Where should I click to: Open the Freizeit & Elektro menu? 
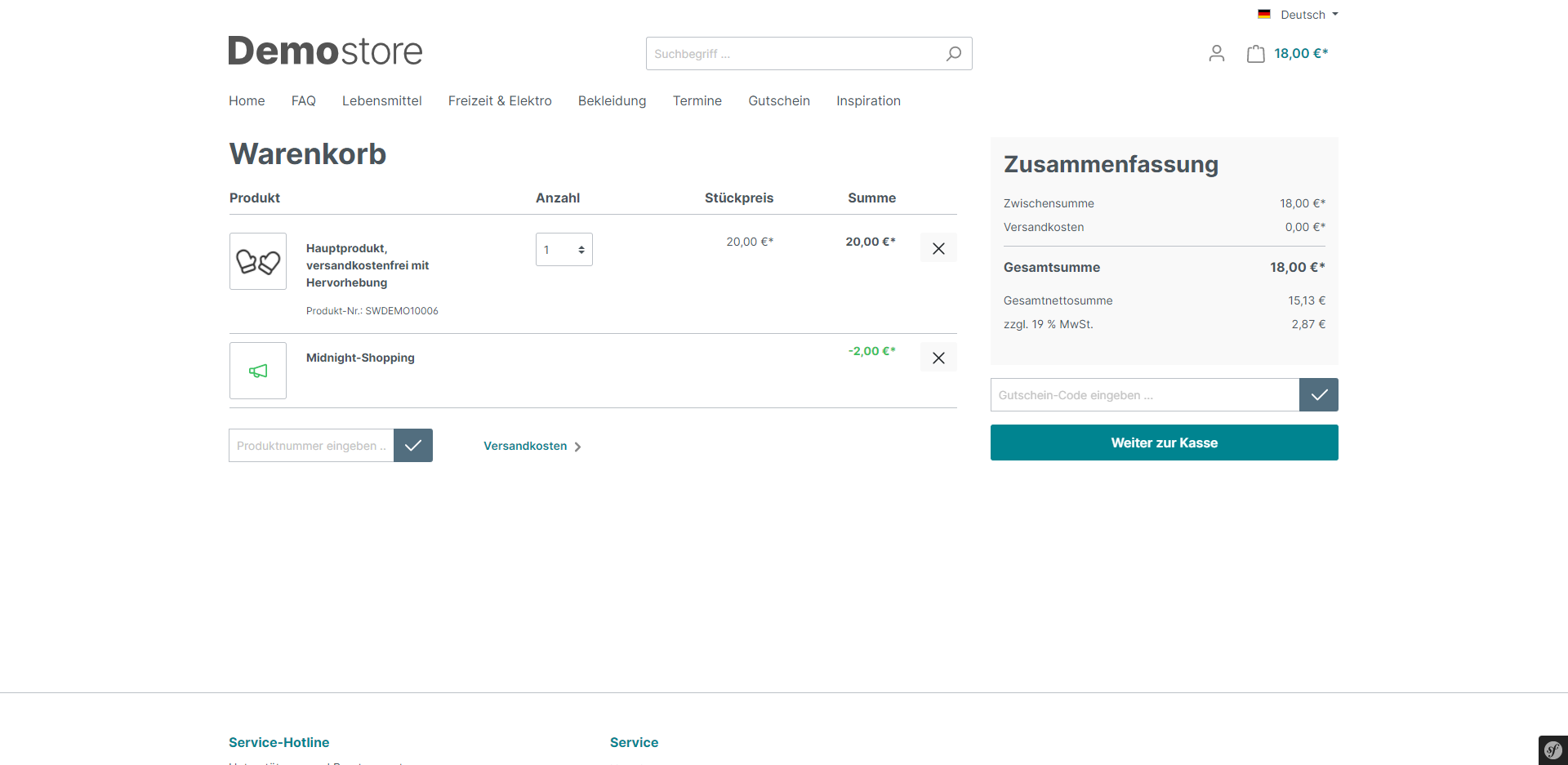[500, 101]
